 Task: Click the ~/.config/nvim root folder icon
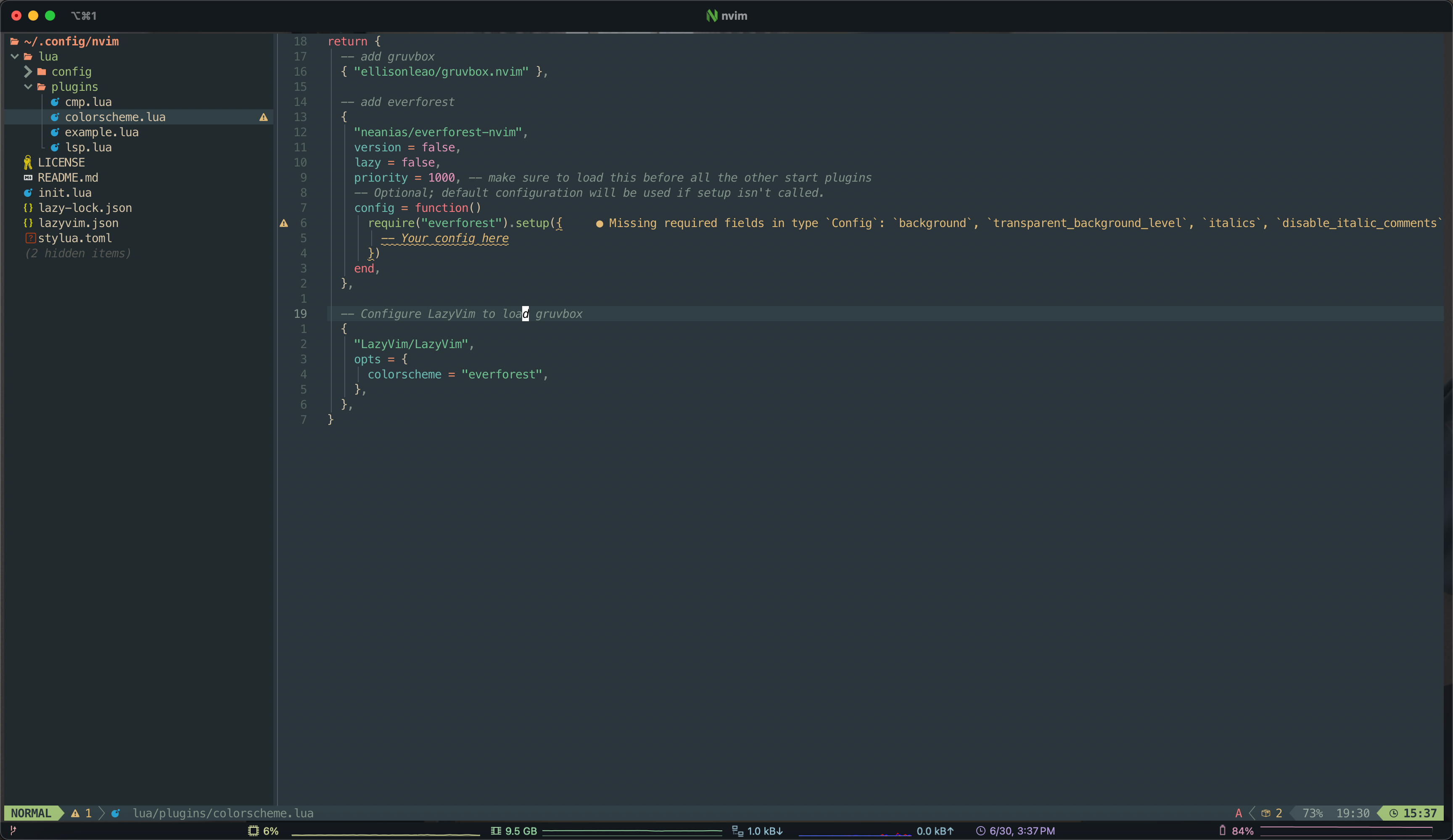tap(14, 42)
